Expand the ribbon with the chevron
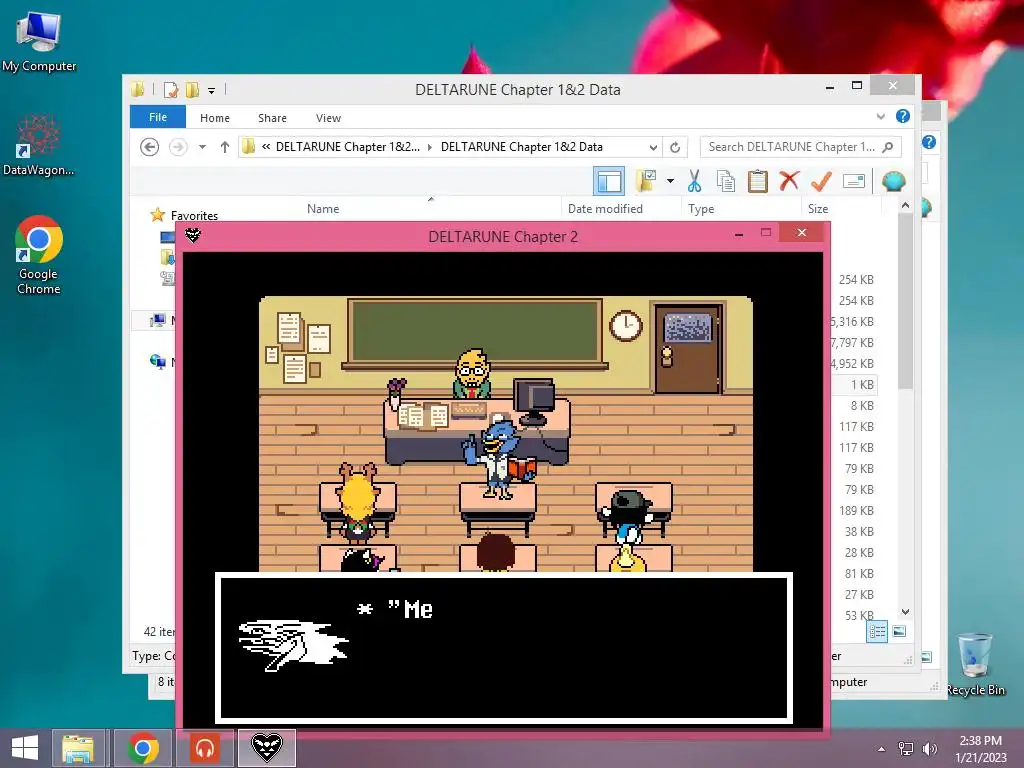This screenshot has height=768, width=1024. coord(881,116)
